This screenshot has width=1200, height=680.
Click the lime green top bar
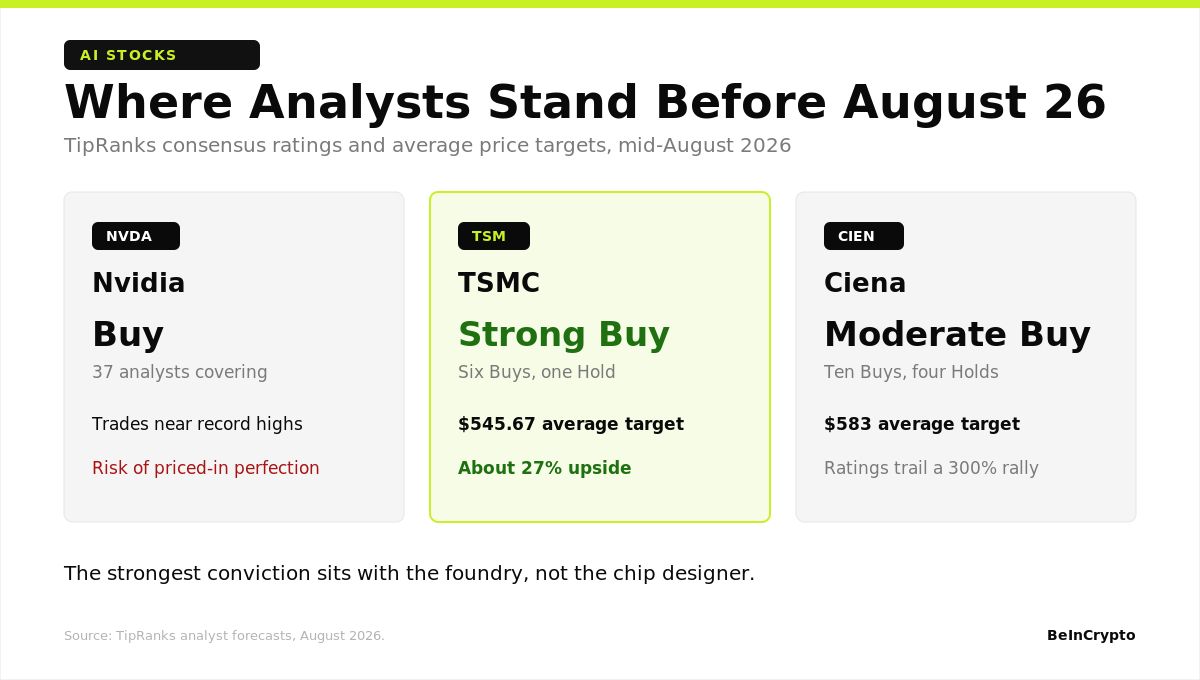(600, 4)
